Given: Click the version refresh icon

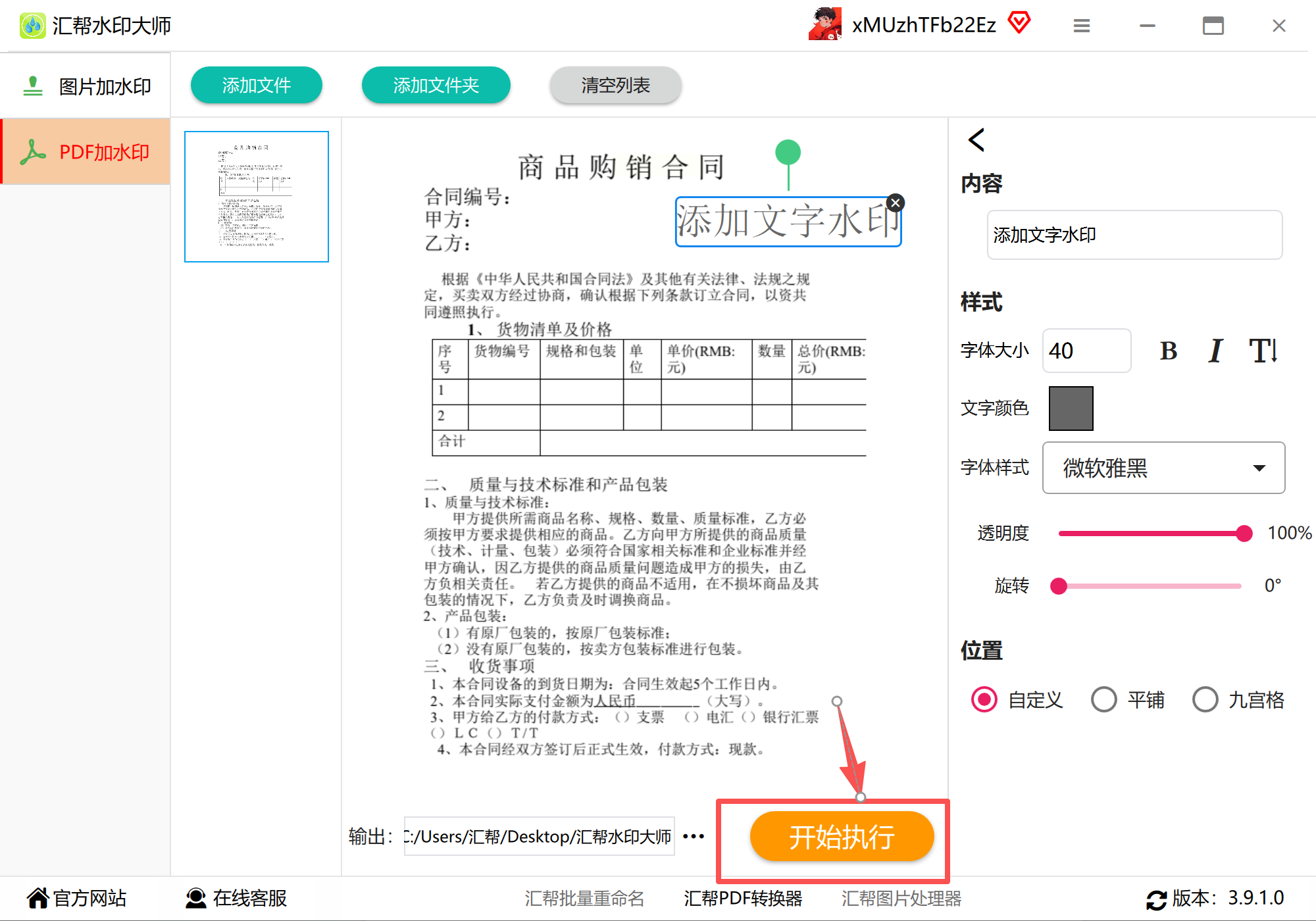Looking at the screenshot, I should (x=1156, y=899).
